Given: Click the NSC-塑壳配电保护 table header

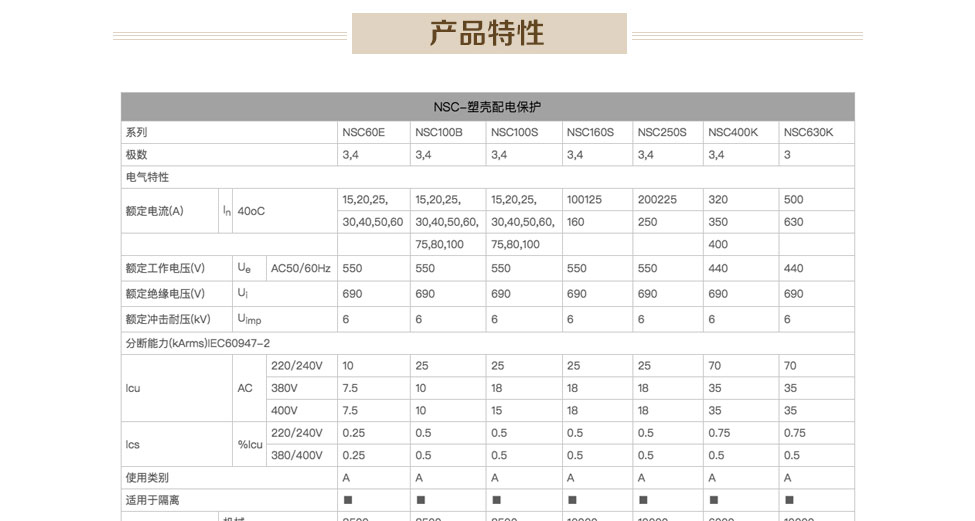Looking at the screenshot, I should coord(487,107).
